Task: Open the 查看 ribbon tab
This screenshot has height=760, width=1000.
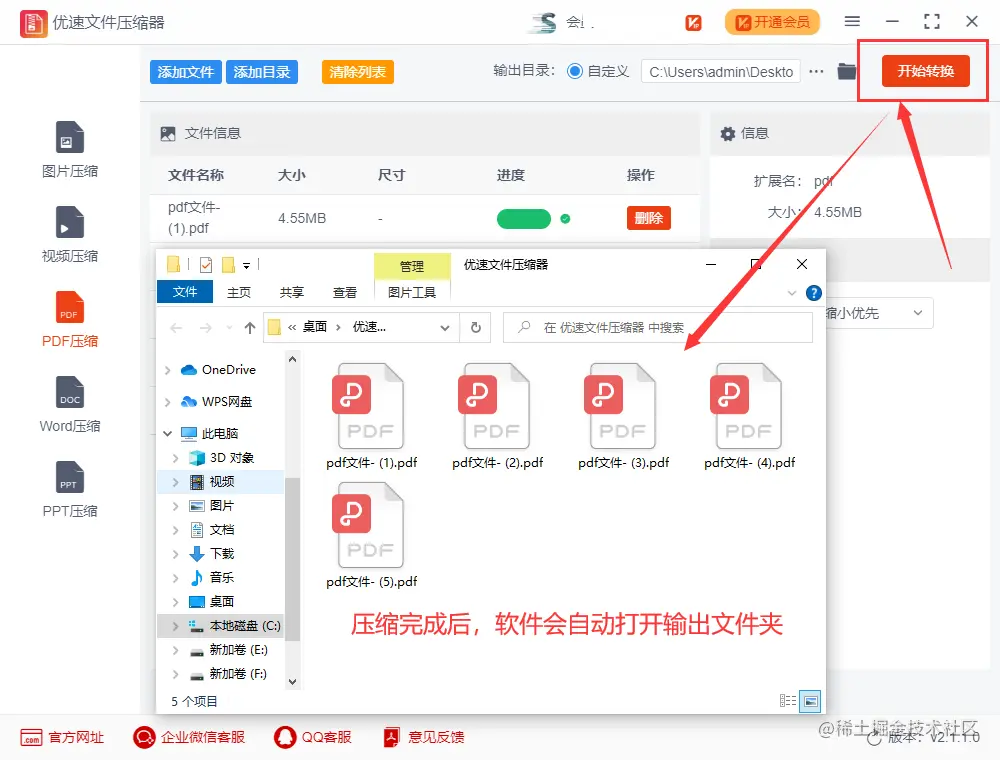Action: 345,292
